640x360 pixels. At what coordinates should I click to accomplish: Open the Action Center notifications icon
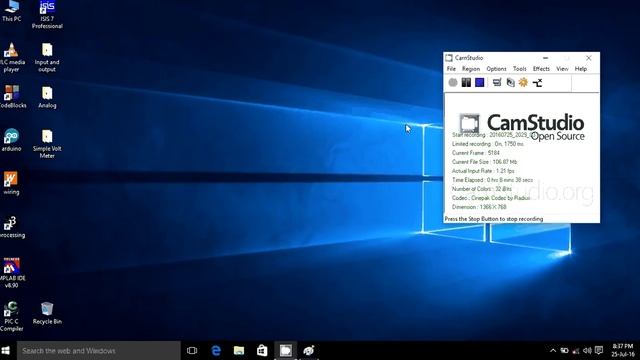(x=599, y=351)
